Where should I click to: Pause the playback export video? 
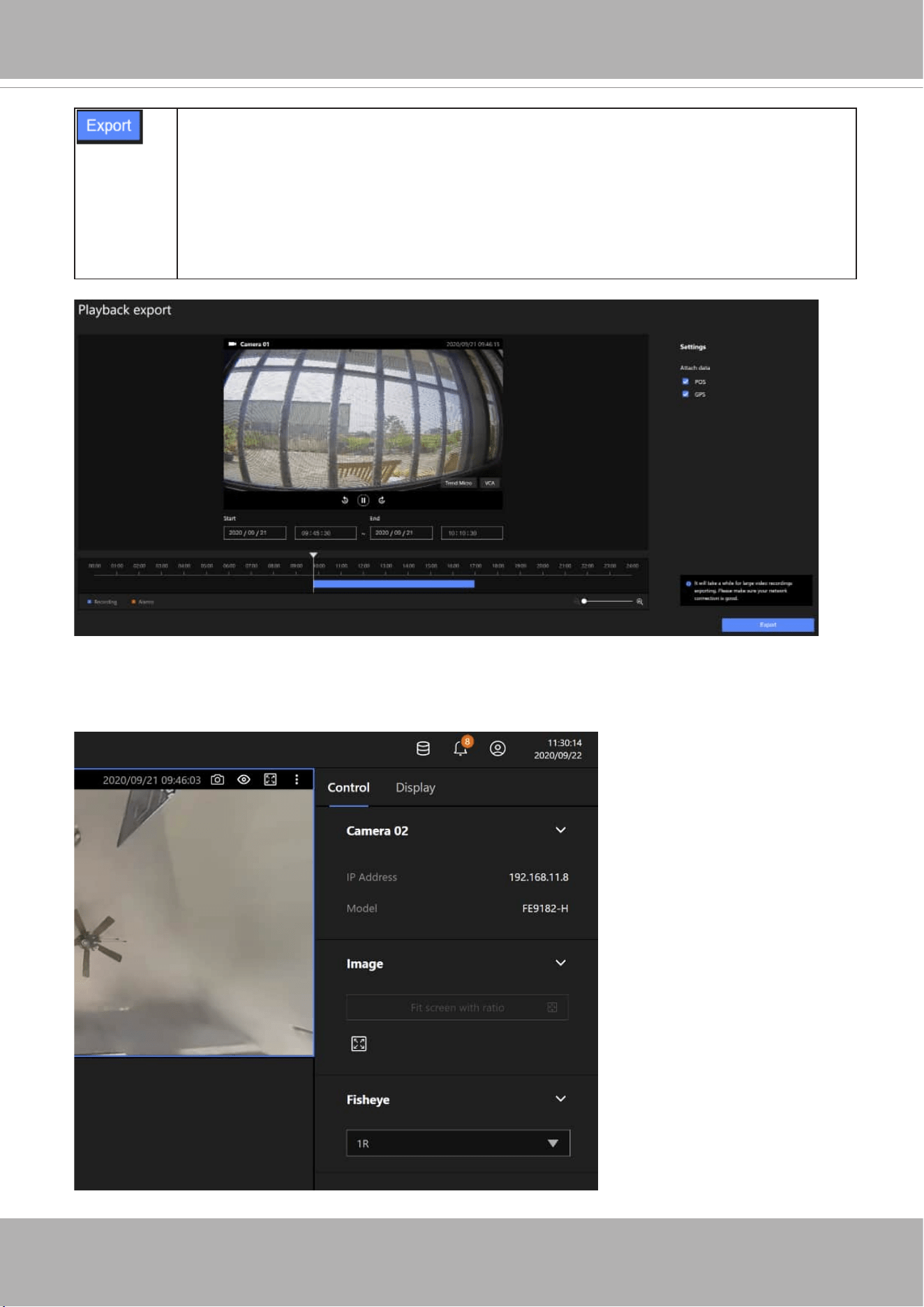pos(363,500)
